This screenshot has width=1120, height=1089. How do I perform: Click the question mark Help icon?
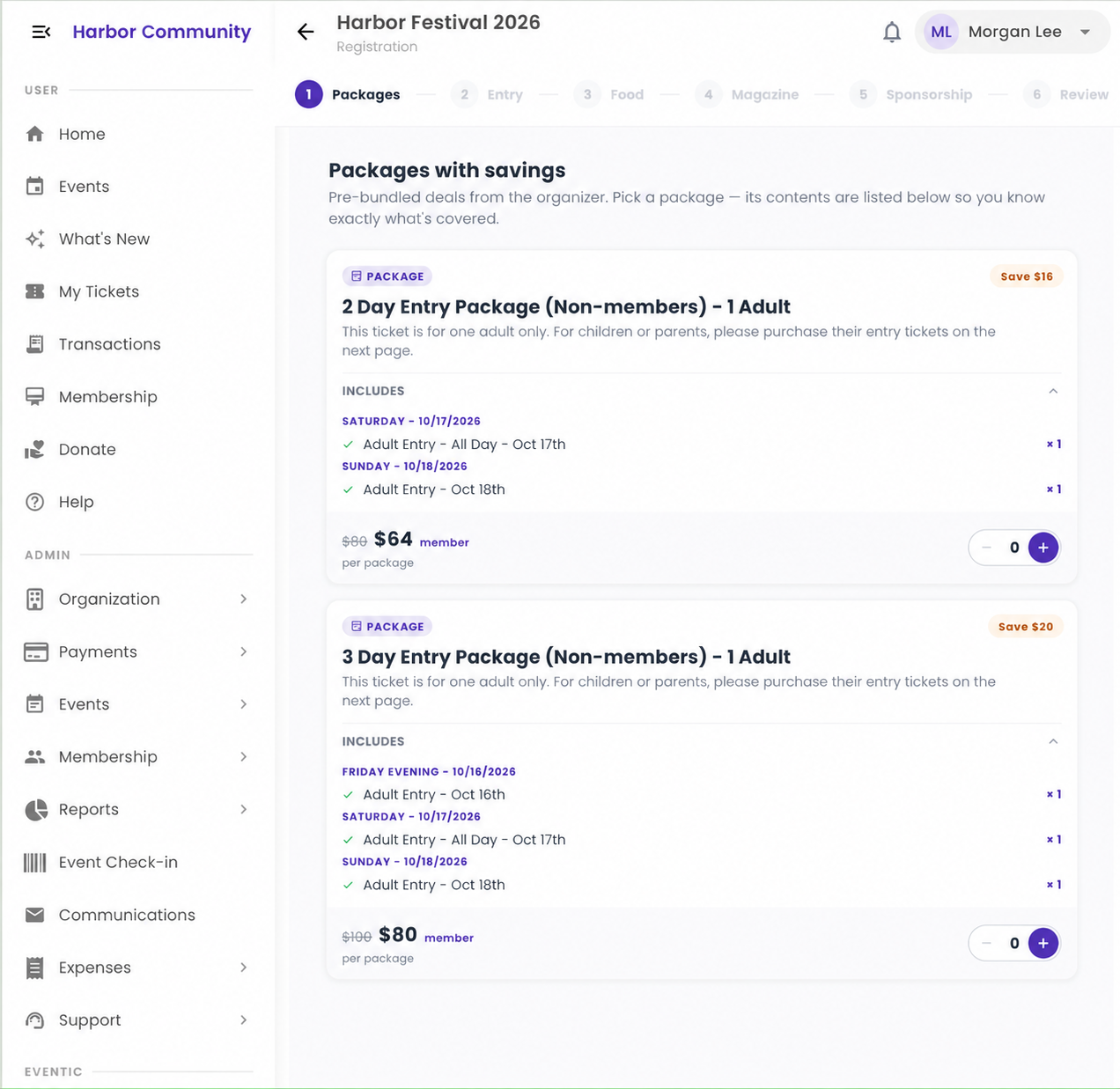[35, 502]
